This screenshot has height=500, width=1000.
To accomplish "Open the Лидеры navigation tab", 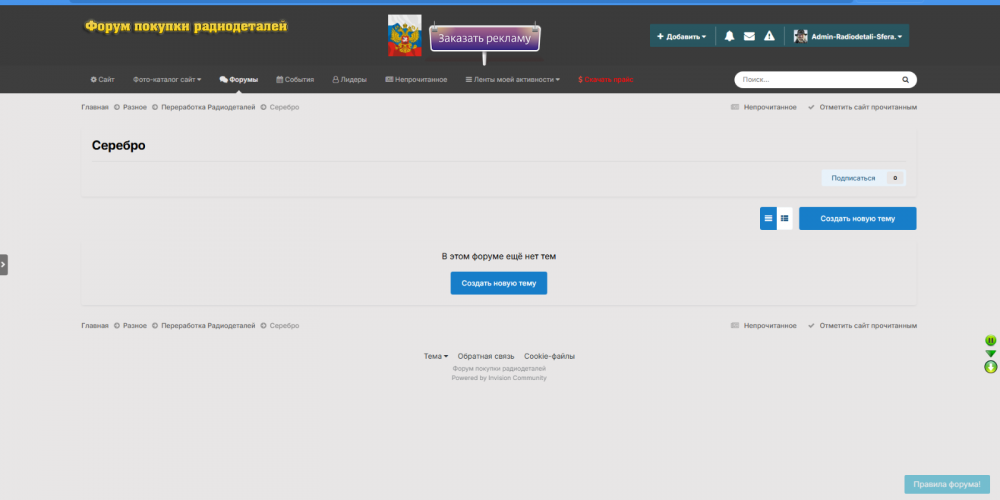I will (349, 79).
